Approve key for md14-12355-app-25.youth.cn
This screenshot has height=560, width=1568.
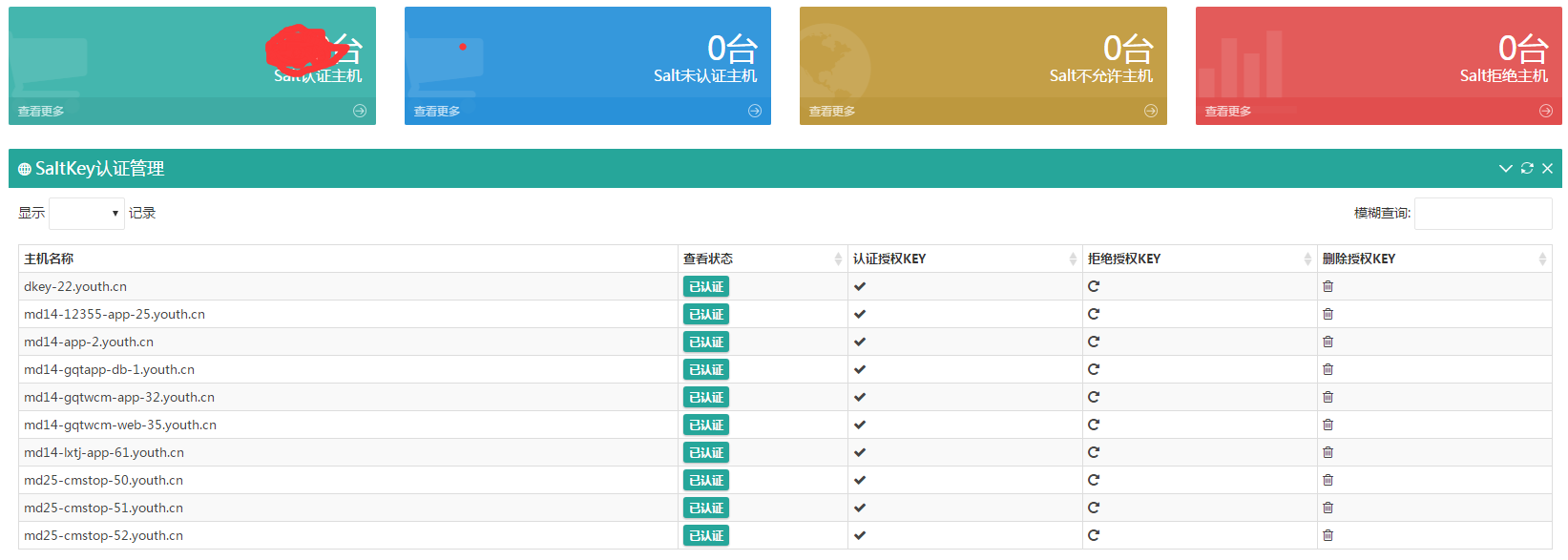point(860,314)
